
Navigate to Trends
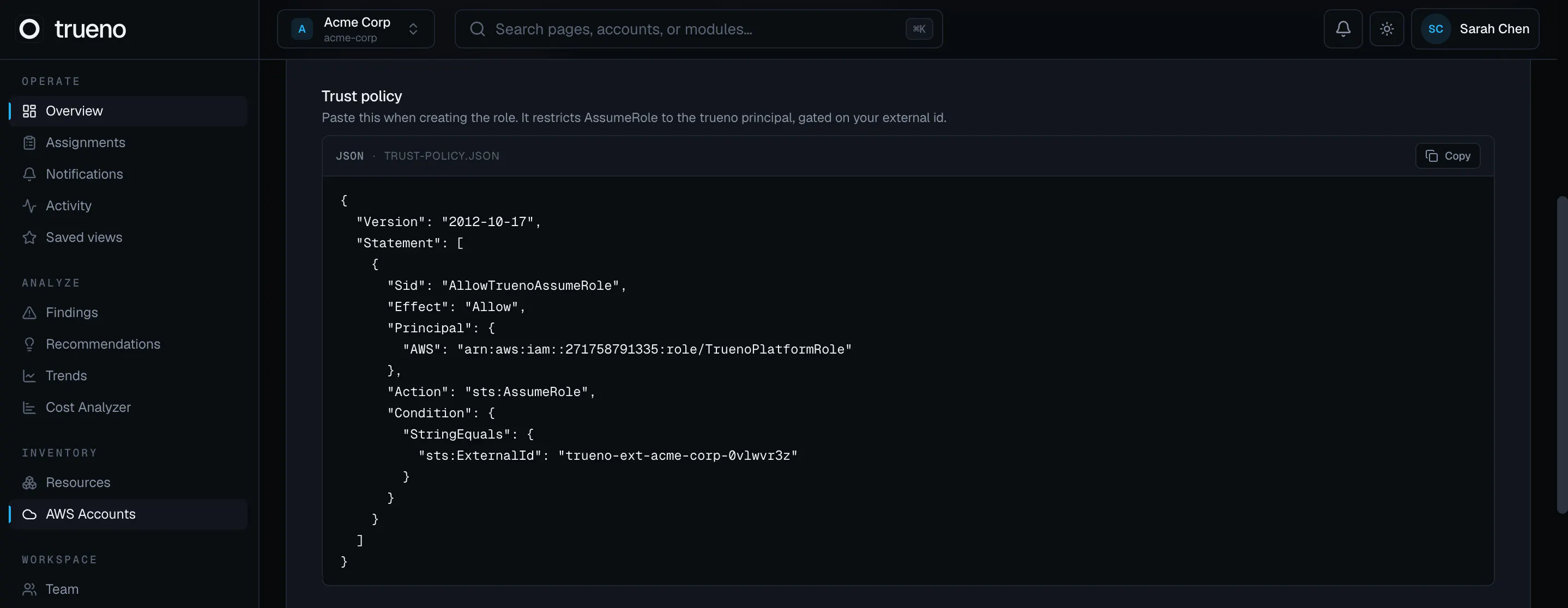click(129, 376)
